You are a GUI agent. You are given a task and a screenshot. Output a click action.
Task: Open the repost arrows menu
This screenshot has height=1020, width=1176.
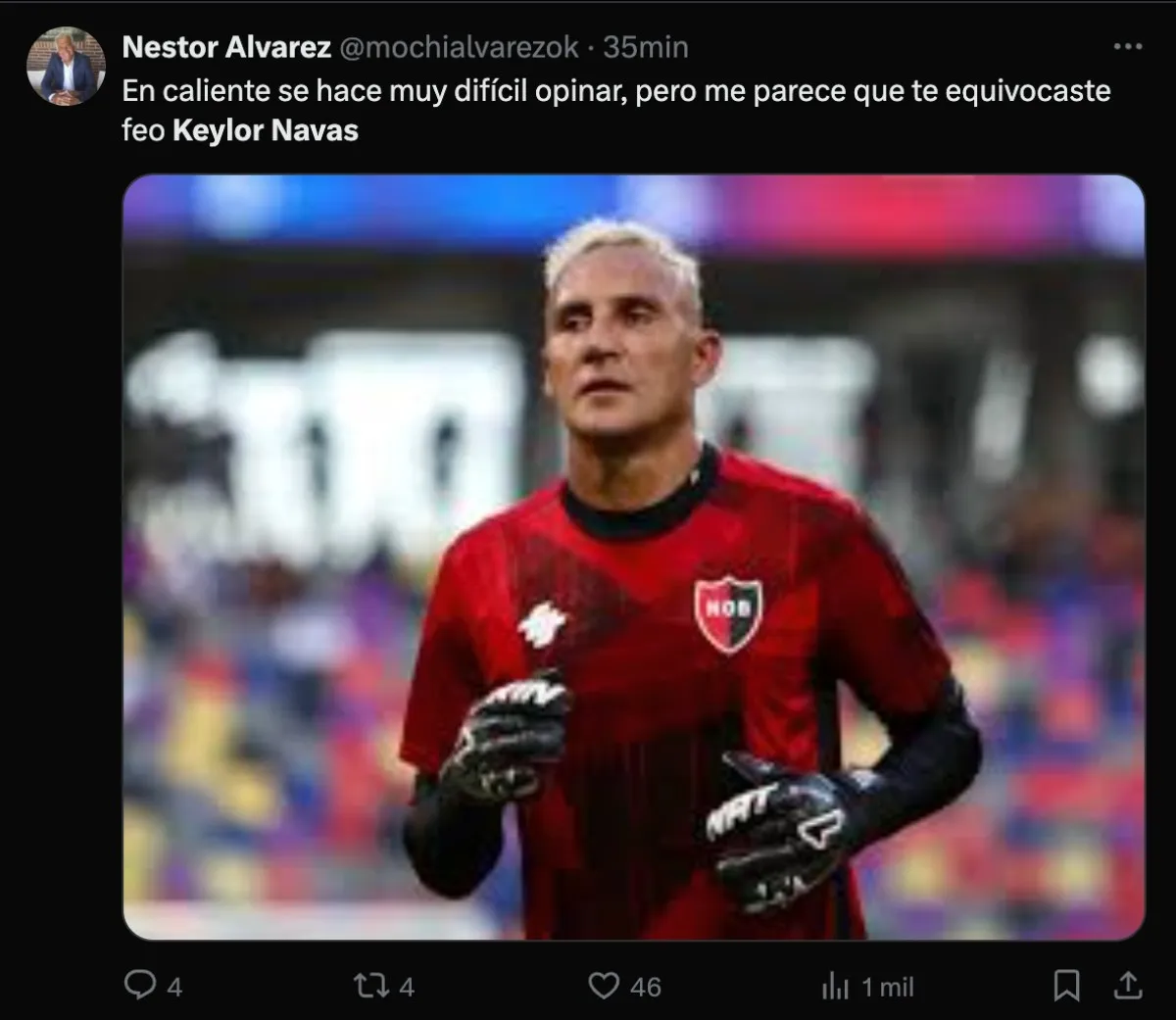[369, 985]
